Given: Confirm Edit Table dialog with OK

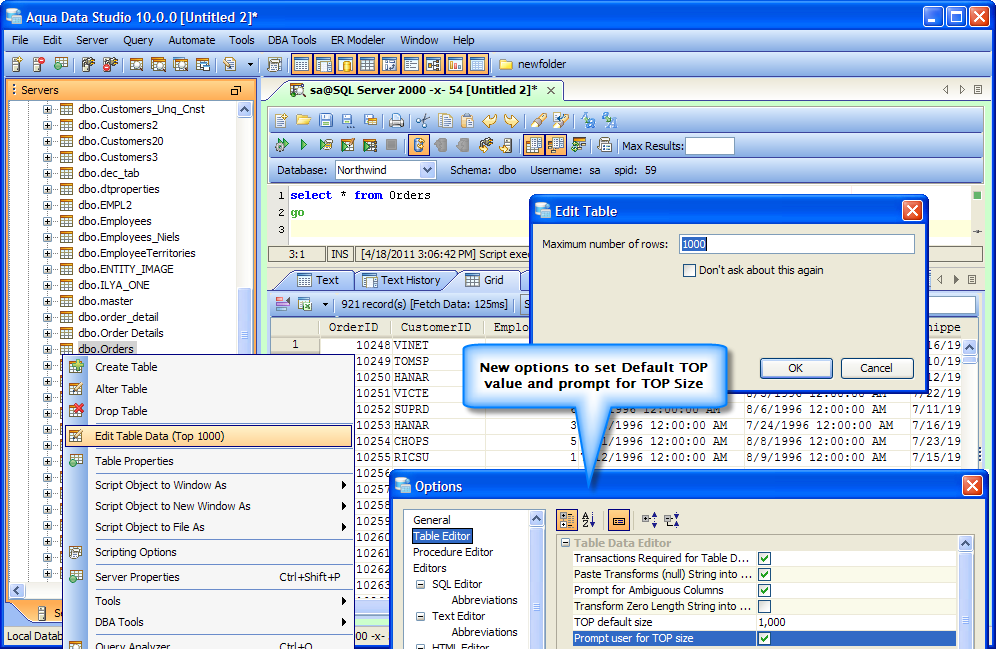Looking at the screenshot, I should tap(796, 368).
